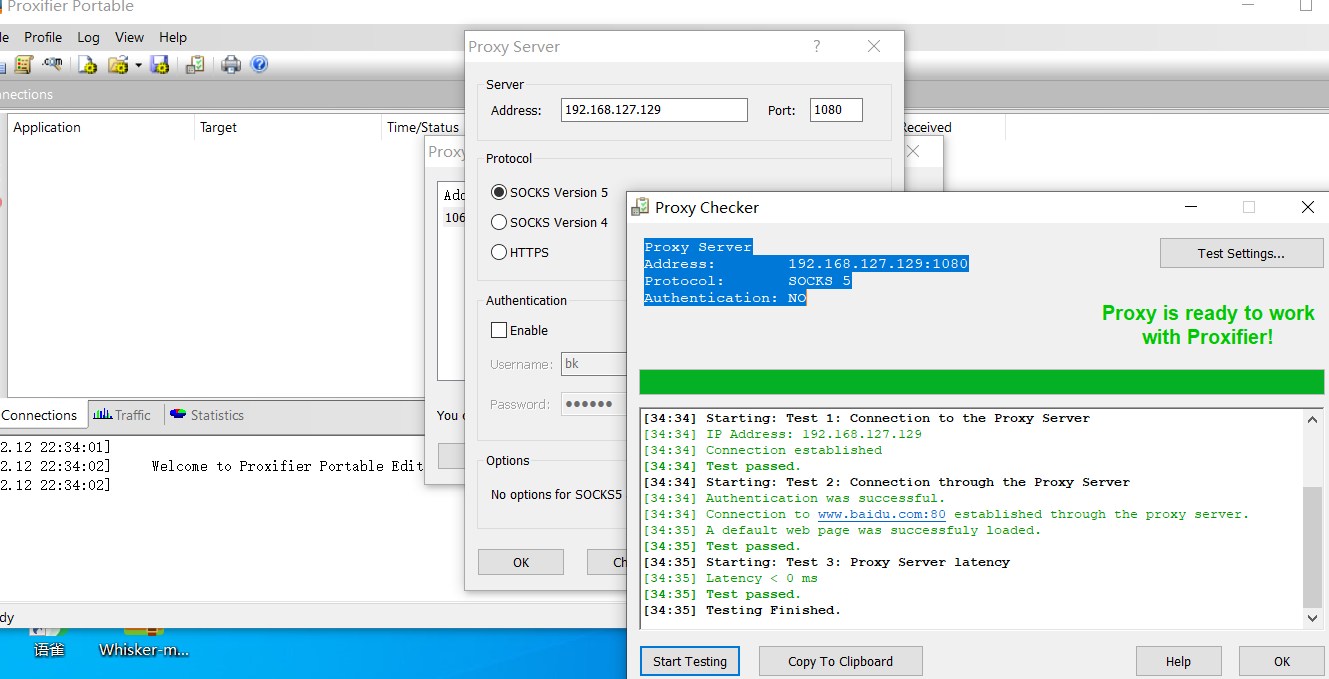
Task: Switch to the Traffic tab
Action: tap(121, 415)
